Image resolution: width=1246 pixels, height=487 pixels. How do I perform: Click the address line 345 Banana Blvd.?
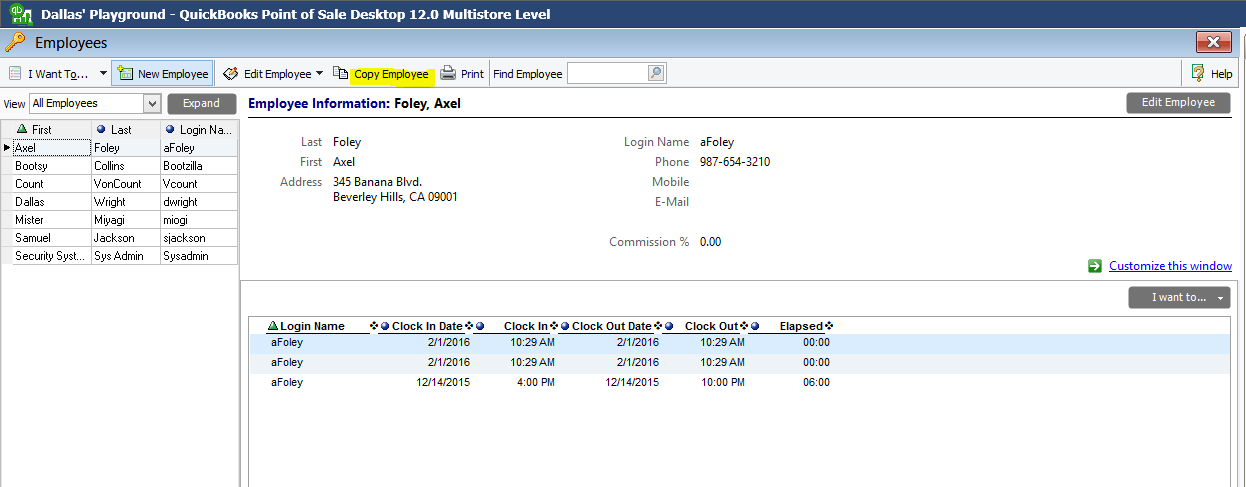point(378,182)
